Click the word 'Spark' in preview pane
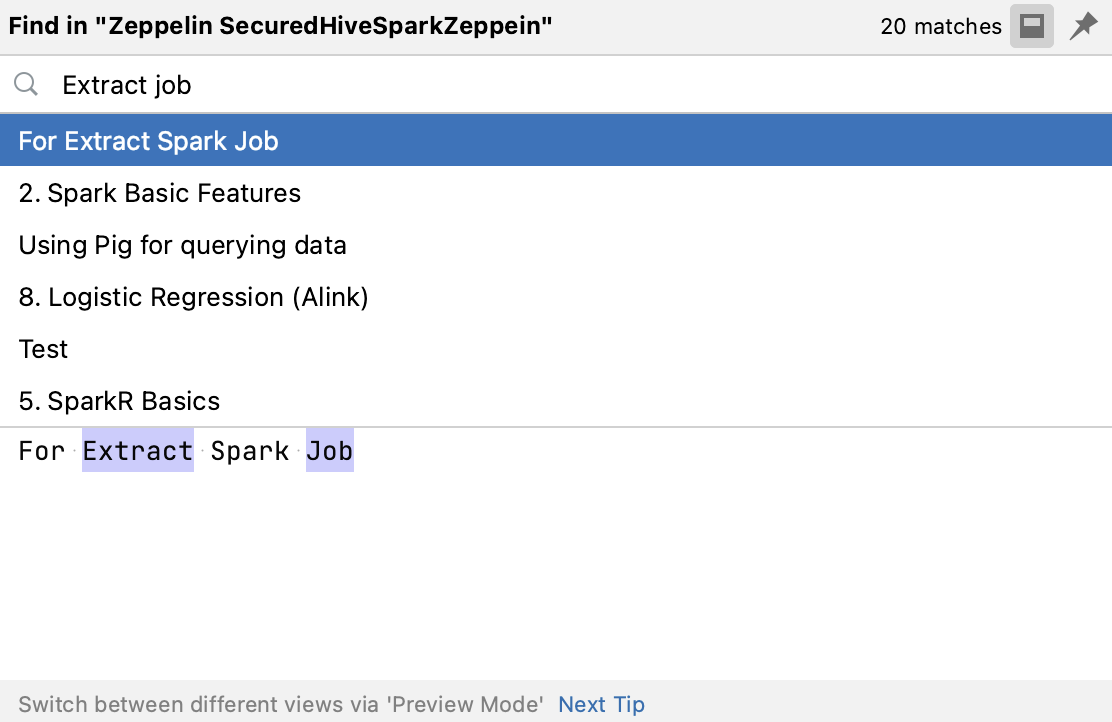1112x722 pixels. pos(250,450)
